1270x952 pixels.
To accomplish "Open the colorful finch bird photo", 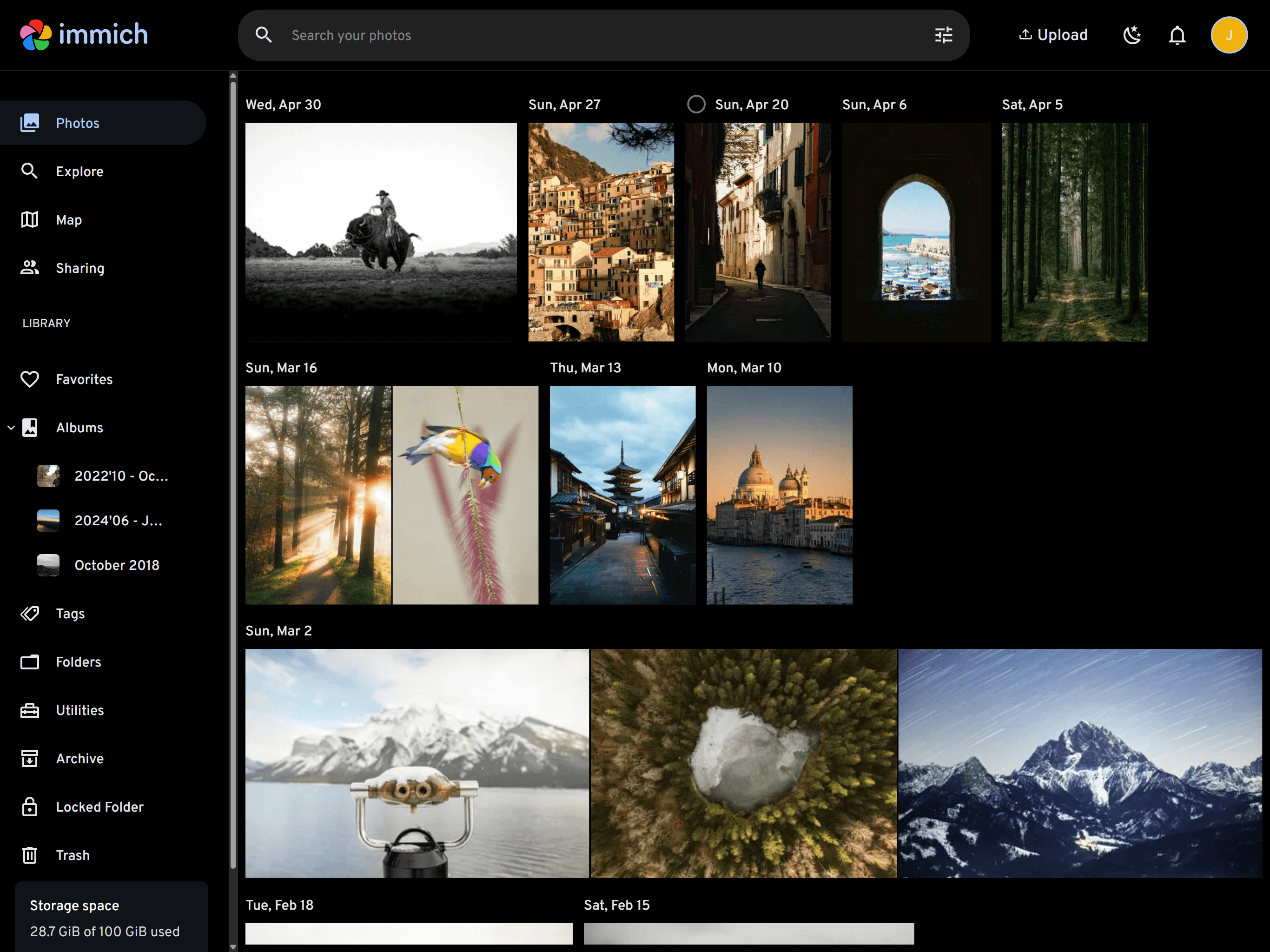I will (x=465, y=495).
